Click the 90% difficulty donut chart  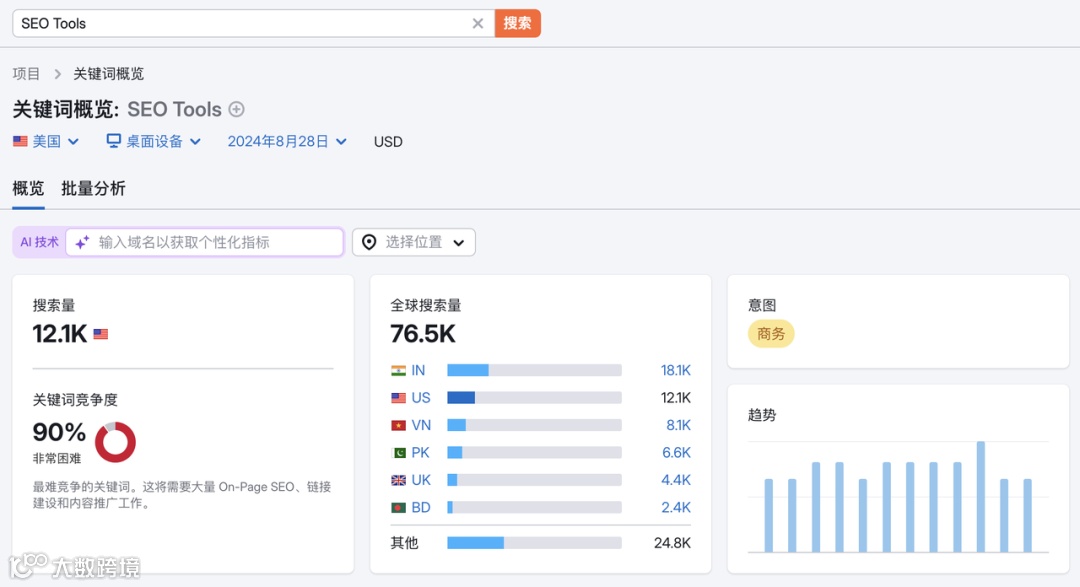tap(115, 442)
